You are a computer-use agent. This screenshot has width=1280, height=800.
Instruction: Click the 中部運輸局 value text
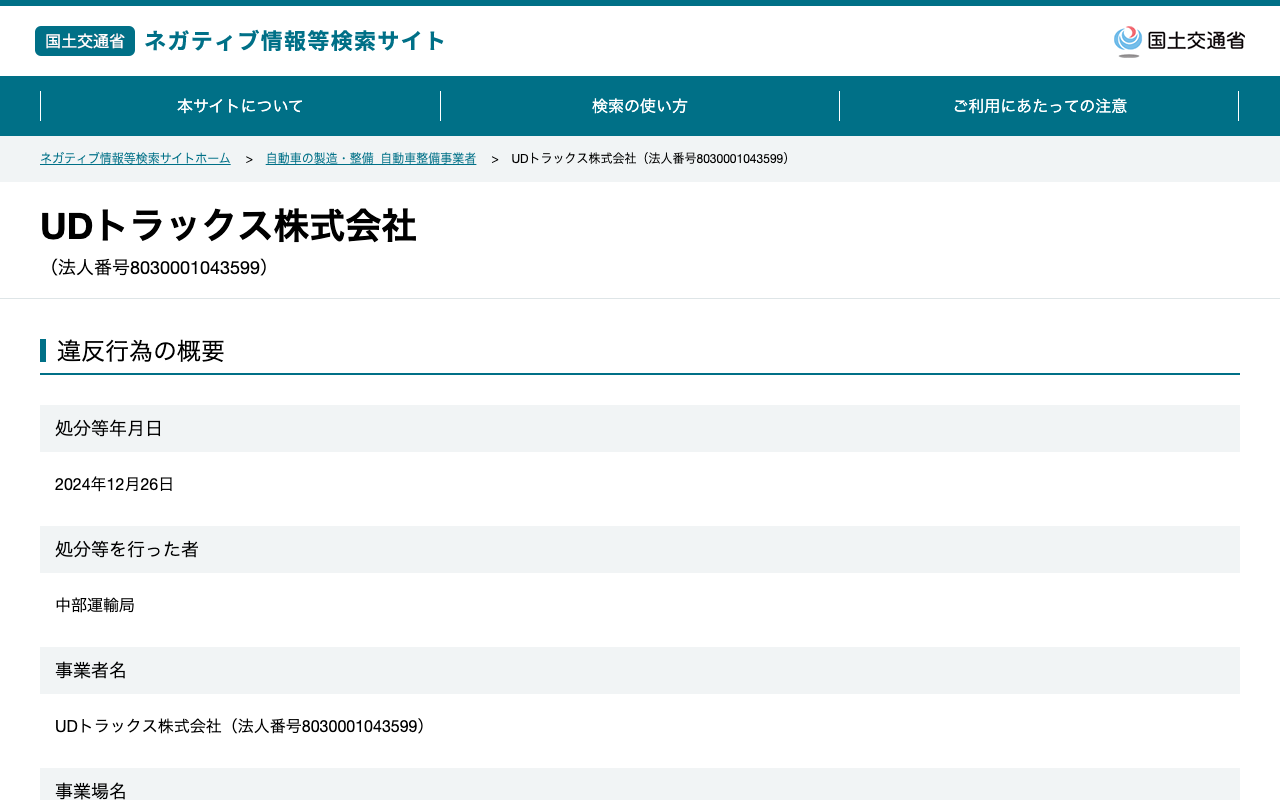coord(95,605)
